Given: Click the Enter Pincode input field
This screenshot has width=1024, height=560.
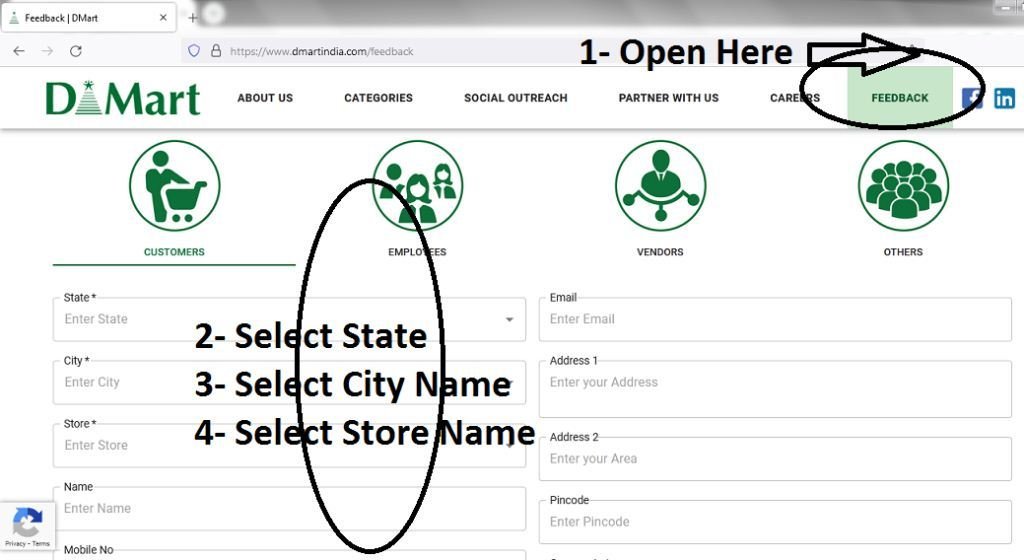Looking at the screenshot, I should pos(775,521).
